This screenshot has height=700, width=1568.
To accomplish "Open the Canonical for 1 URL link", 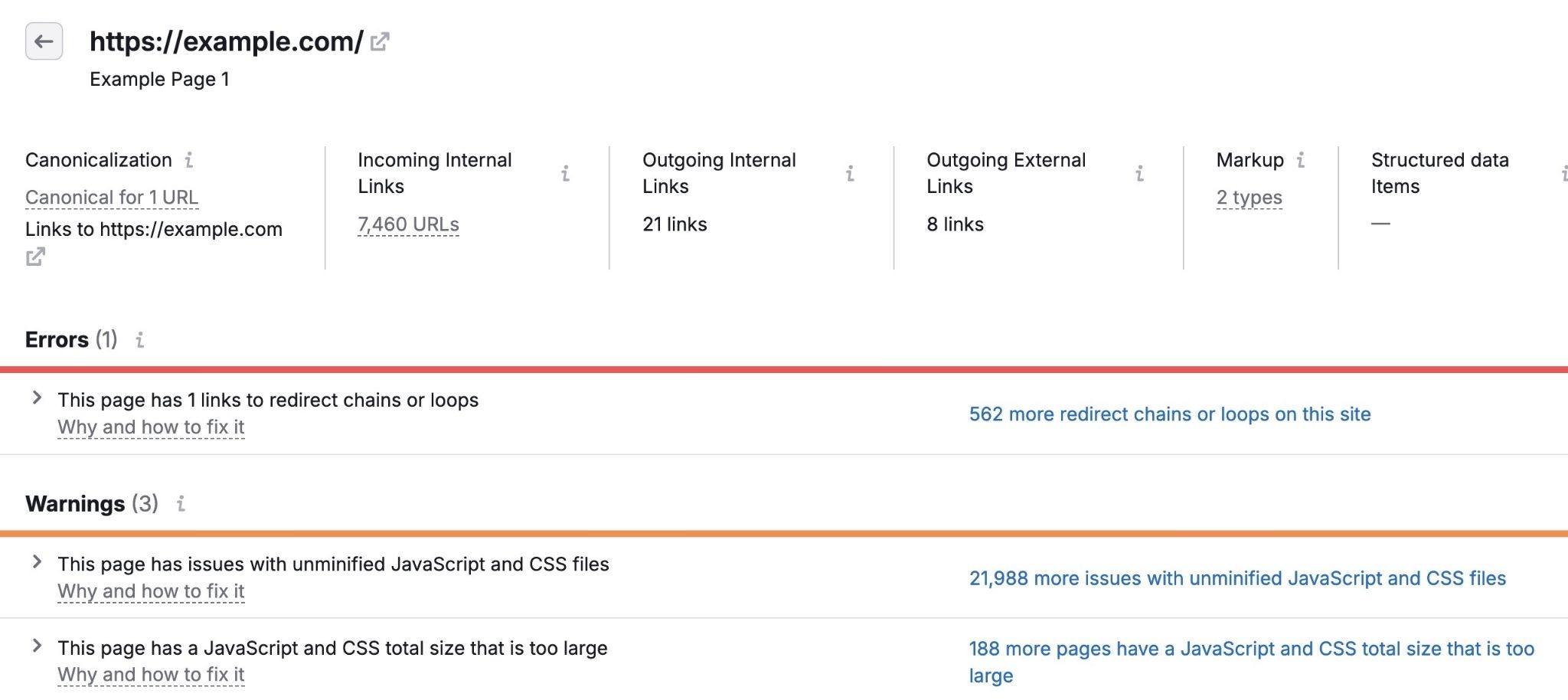I will pyautogui.click(x=112, y=197).
